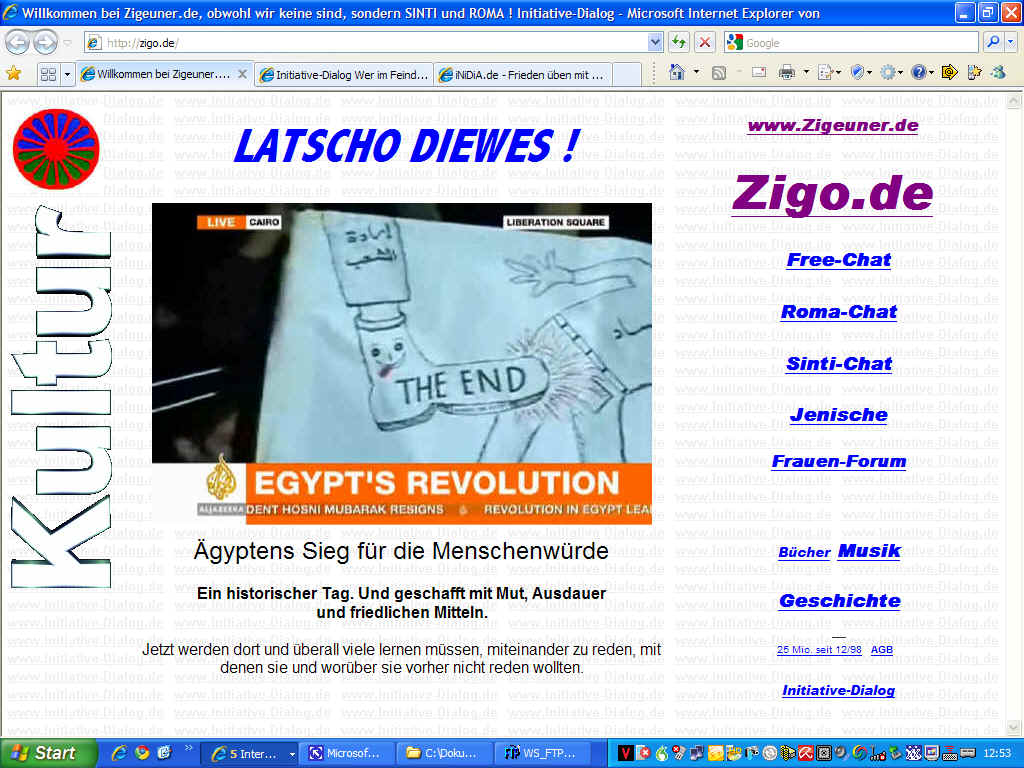Click the Tools gear icon
Screen dimensions: 1024x768
888,72
